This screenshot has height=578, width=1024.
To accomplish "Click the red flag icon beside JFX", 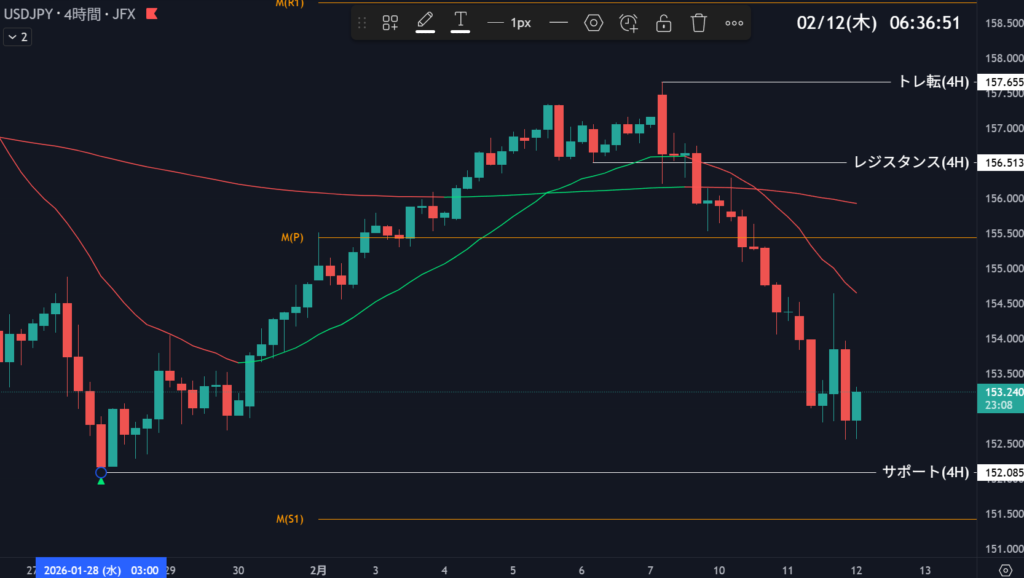I will point(151,14).
